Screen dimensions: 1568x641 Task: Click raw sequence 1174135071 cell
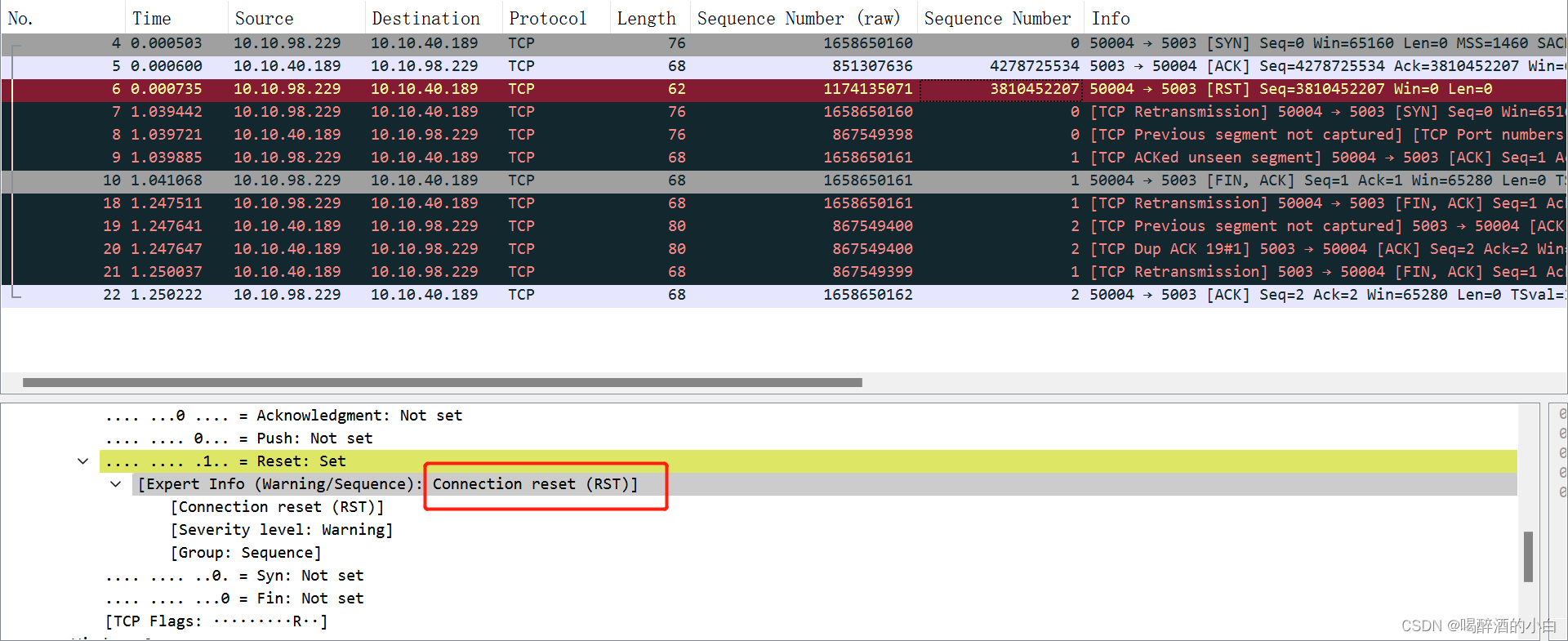click(x=867, y=89)
